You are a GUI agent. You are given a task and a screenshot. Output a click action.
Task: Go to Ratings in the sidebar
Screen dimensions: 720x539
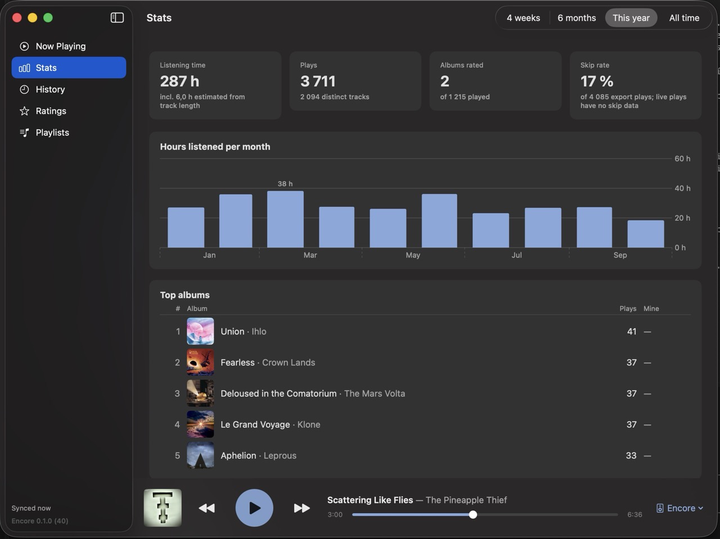(69, 111)
